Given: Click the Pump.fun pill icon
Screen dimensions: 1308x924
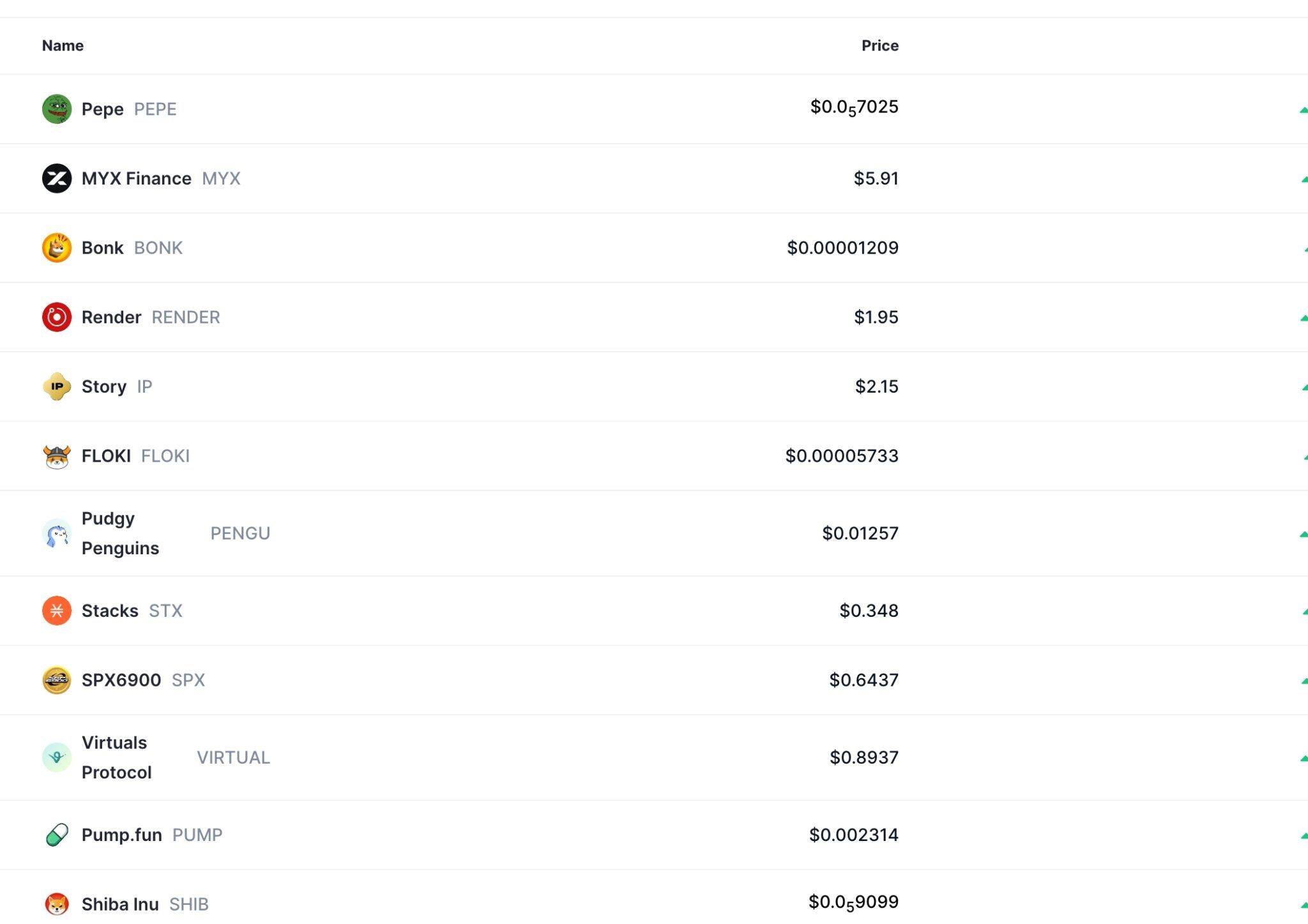Looking at the screenshot, I should 57,835.
